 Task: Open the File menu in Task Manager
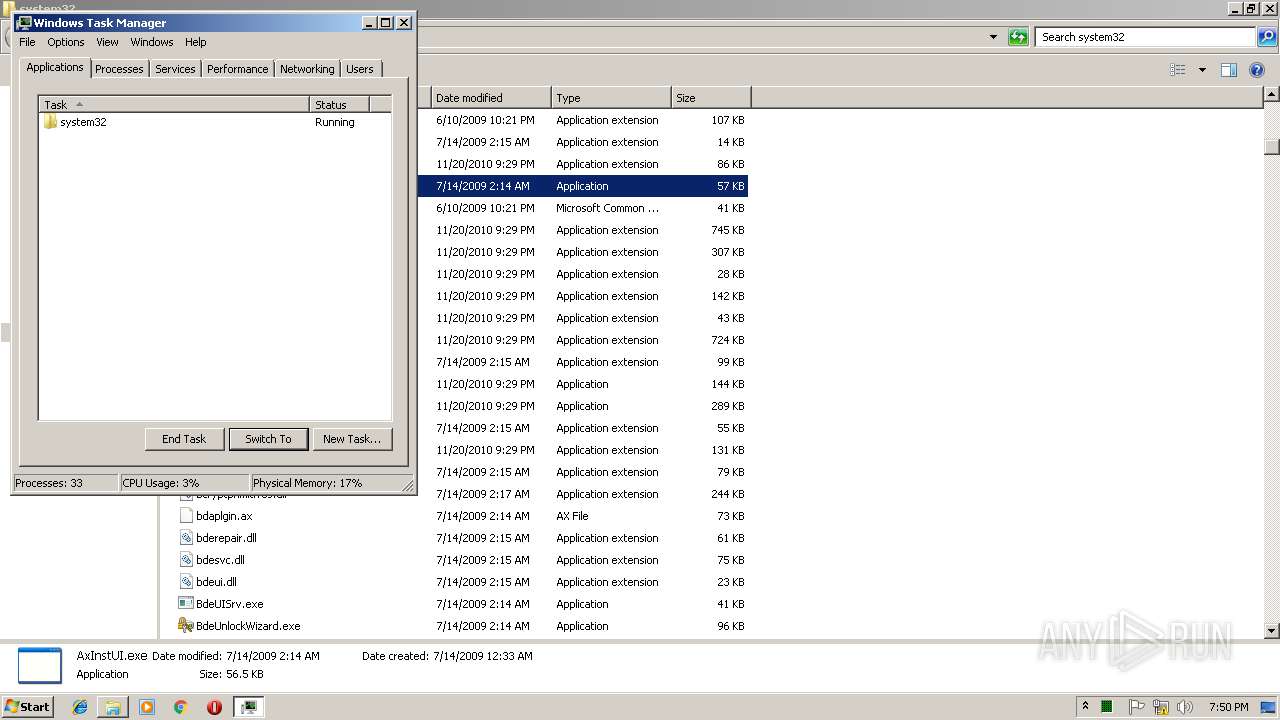[27, 42]
